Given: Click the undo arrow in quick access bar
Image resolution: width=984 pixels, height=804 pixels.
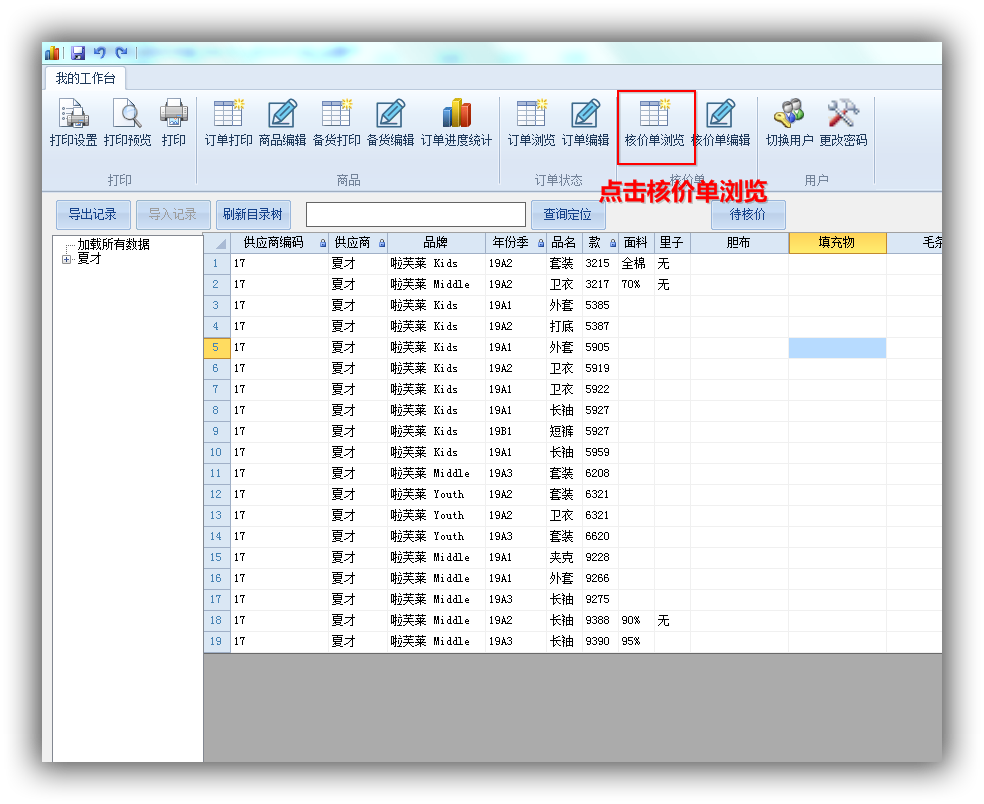Looking at the screenshot, I should click(x=100, y=53).
